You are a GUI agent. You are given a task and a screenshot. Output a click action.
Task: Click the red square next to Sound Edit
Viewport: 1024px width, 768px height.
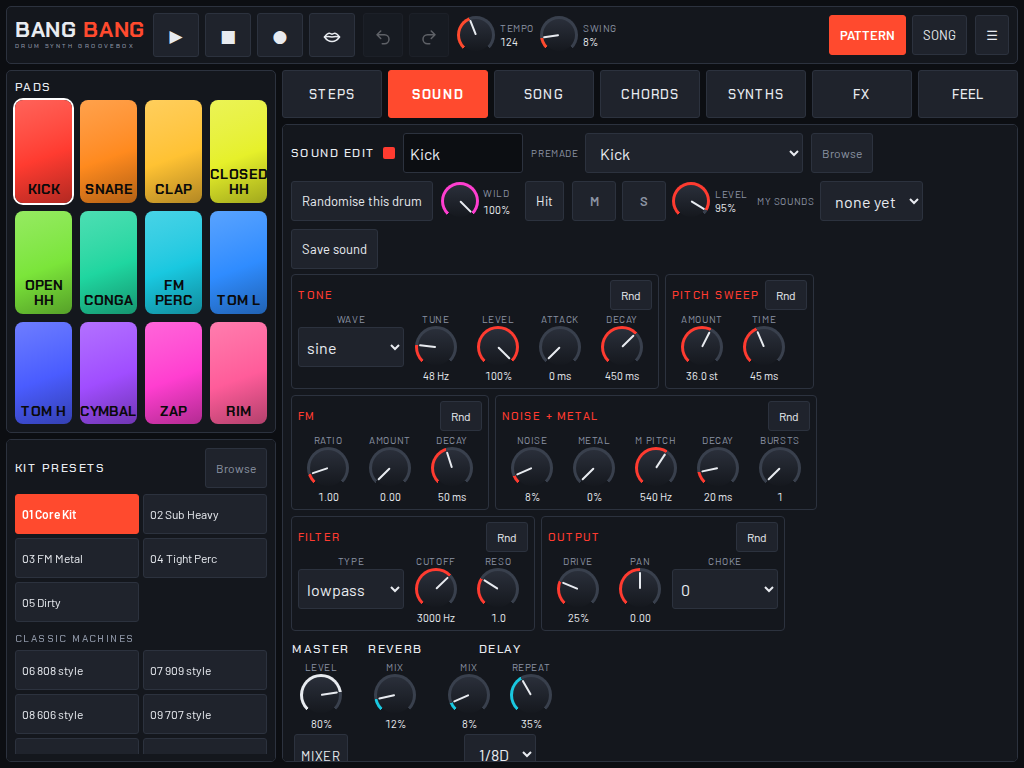[389, 153]
